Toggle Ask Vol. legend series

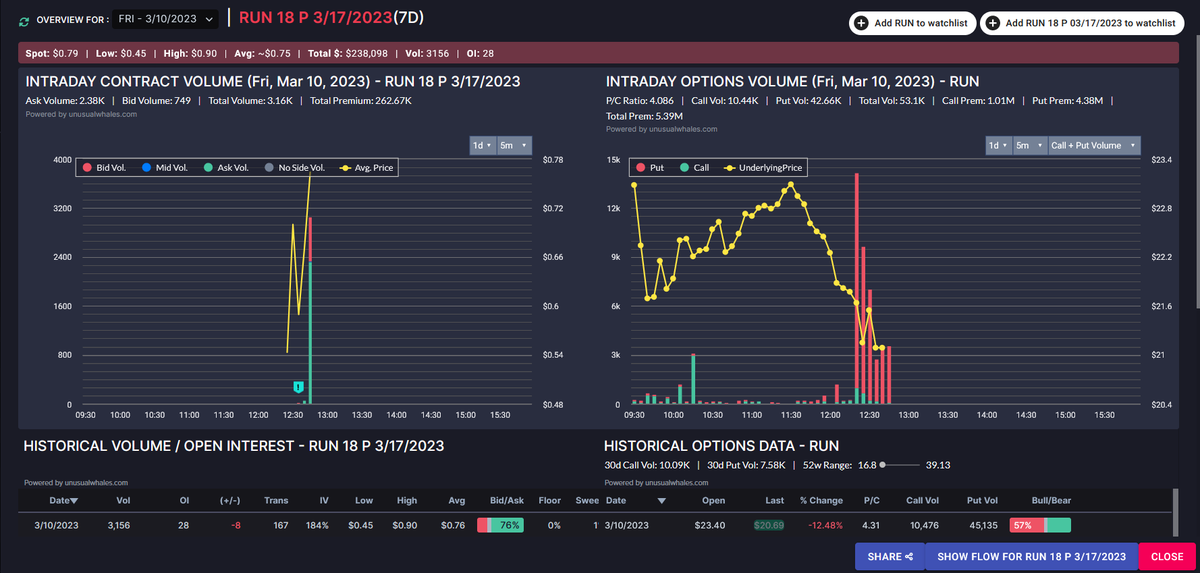tap(226, 169)
